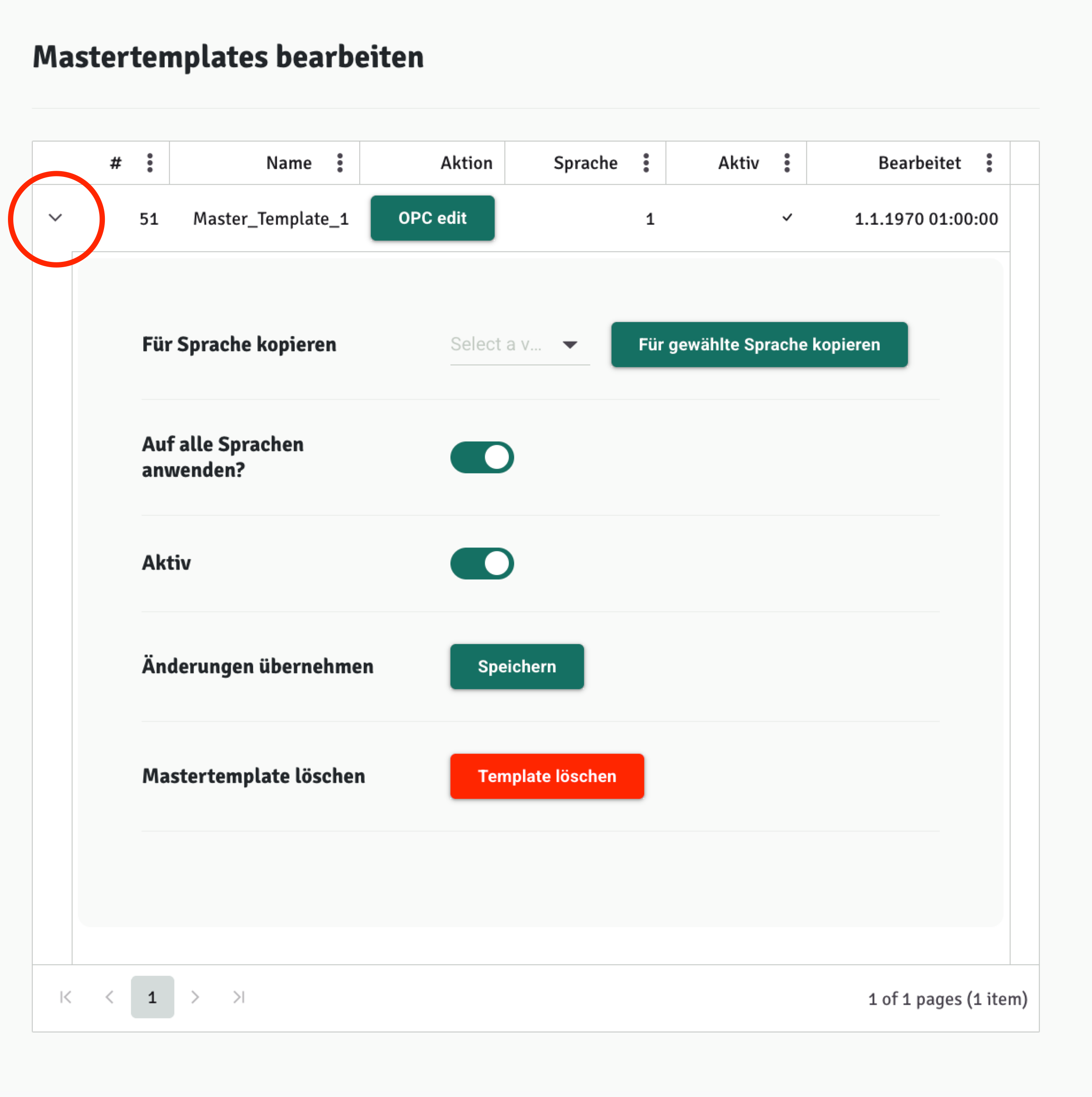The height and width of the screenshot is (1097, 1092).
Task: Open the # column options menu
Action: [x=150, y=163]
